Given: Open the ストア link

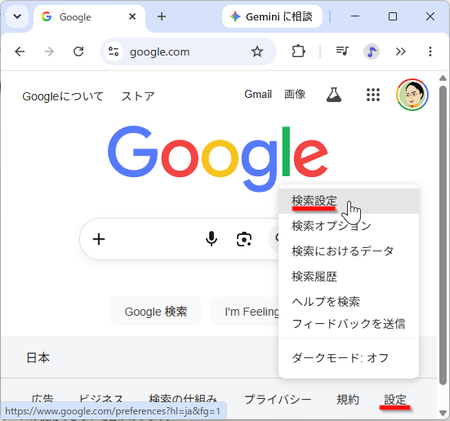Looking at the screenshot, I should pyautogui.click(x=138, y=96).
